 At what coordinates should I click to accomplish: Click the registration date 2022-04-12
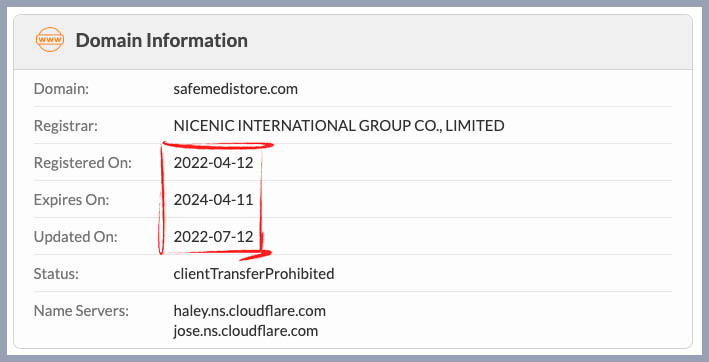tap(213, 162)
